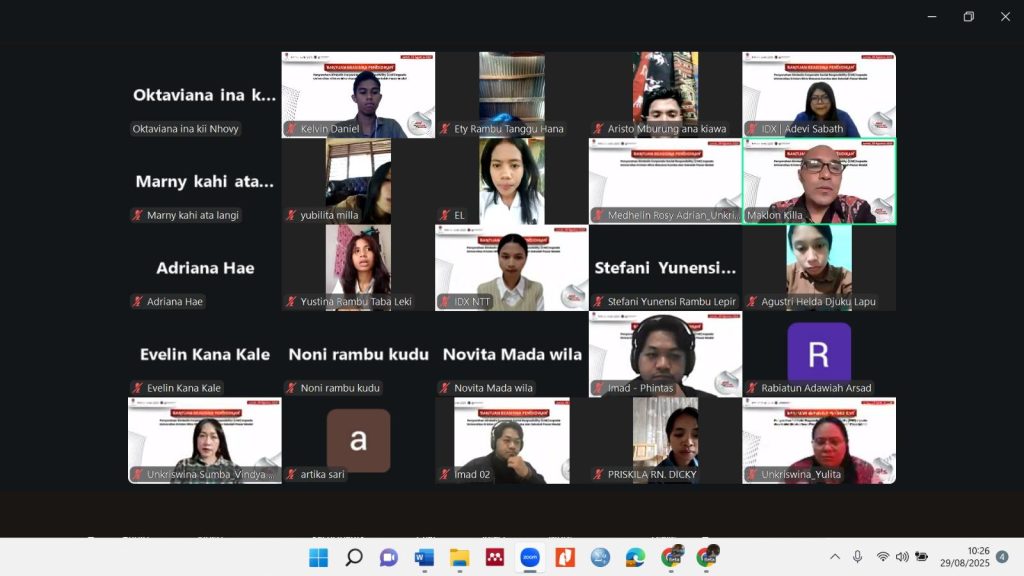
Task: Launch Microsoft Word from the taskbar
Action: [x=424, y=557]
